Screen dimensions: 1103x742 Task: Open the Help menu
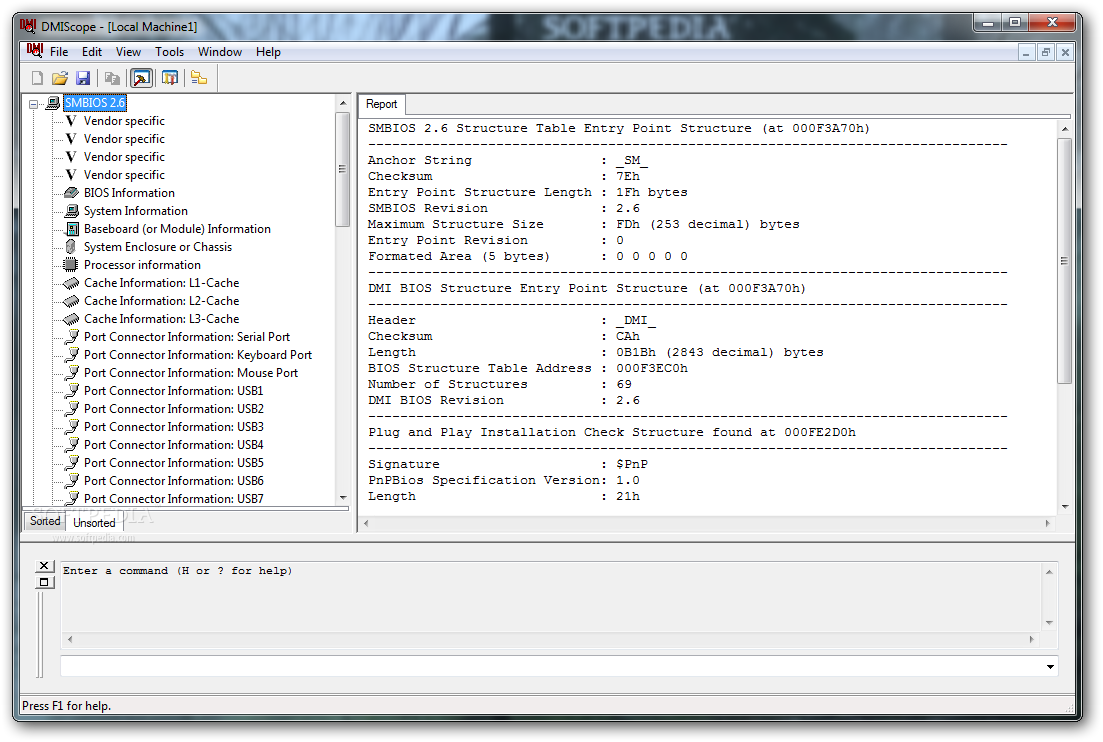(x=268, y=51)
